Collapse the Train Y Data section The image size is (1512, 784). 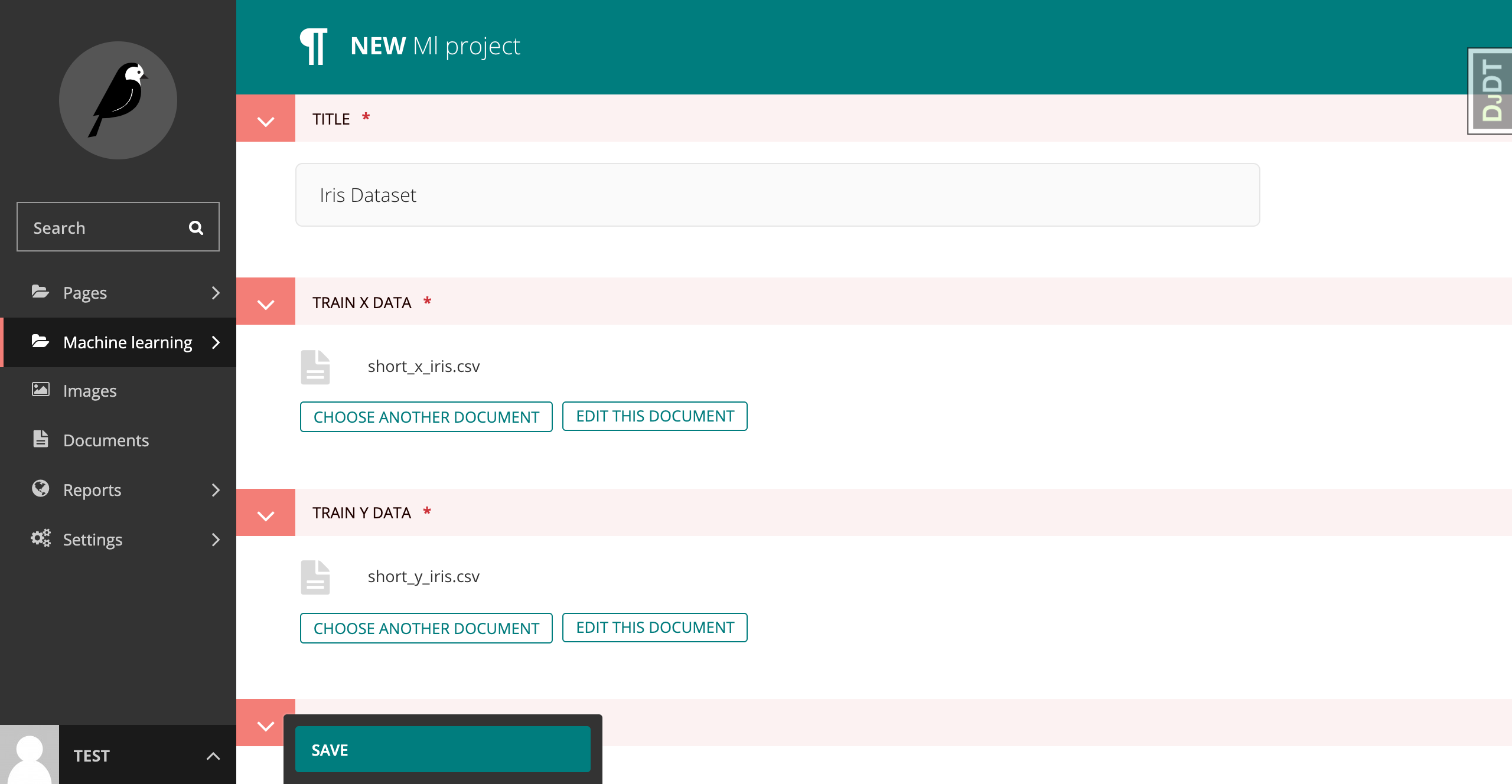pos(266,514)
